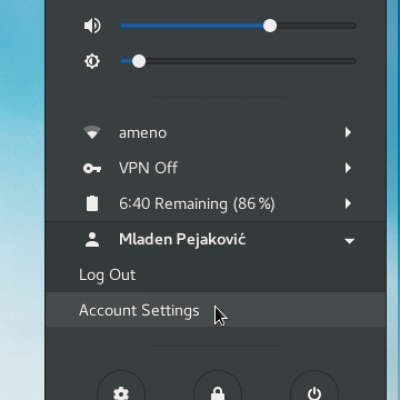Expand the battery Remaining submenu arrow
Image resolution: width=400 pixels, height=400 pixels.
click(x=348, y=203)
